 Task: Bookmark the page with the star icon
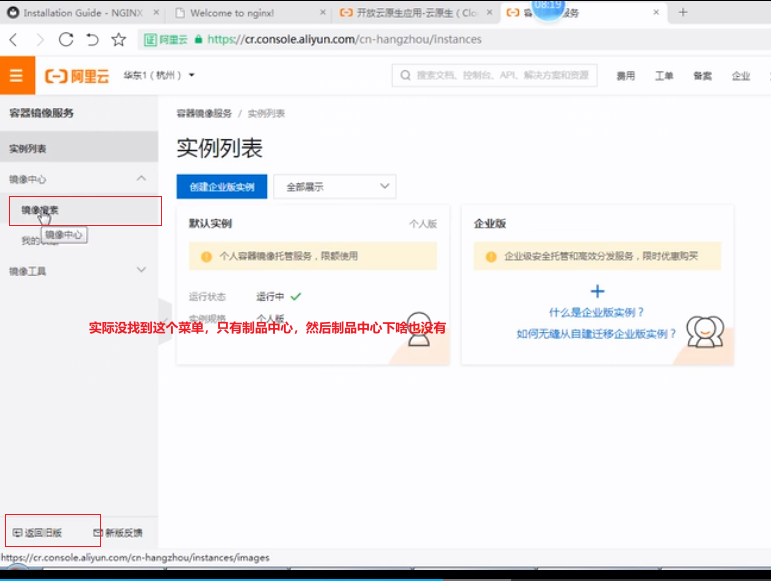[119, 39]
